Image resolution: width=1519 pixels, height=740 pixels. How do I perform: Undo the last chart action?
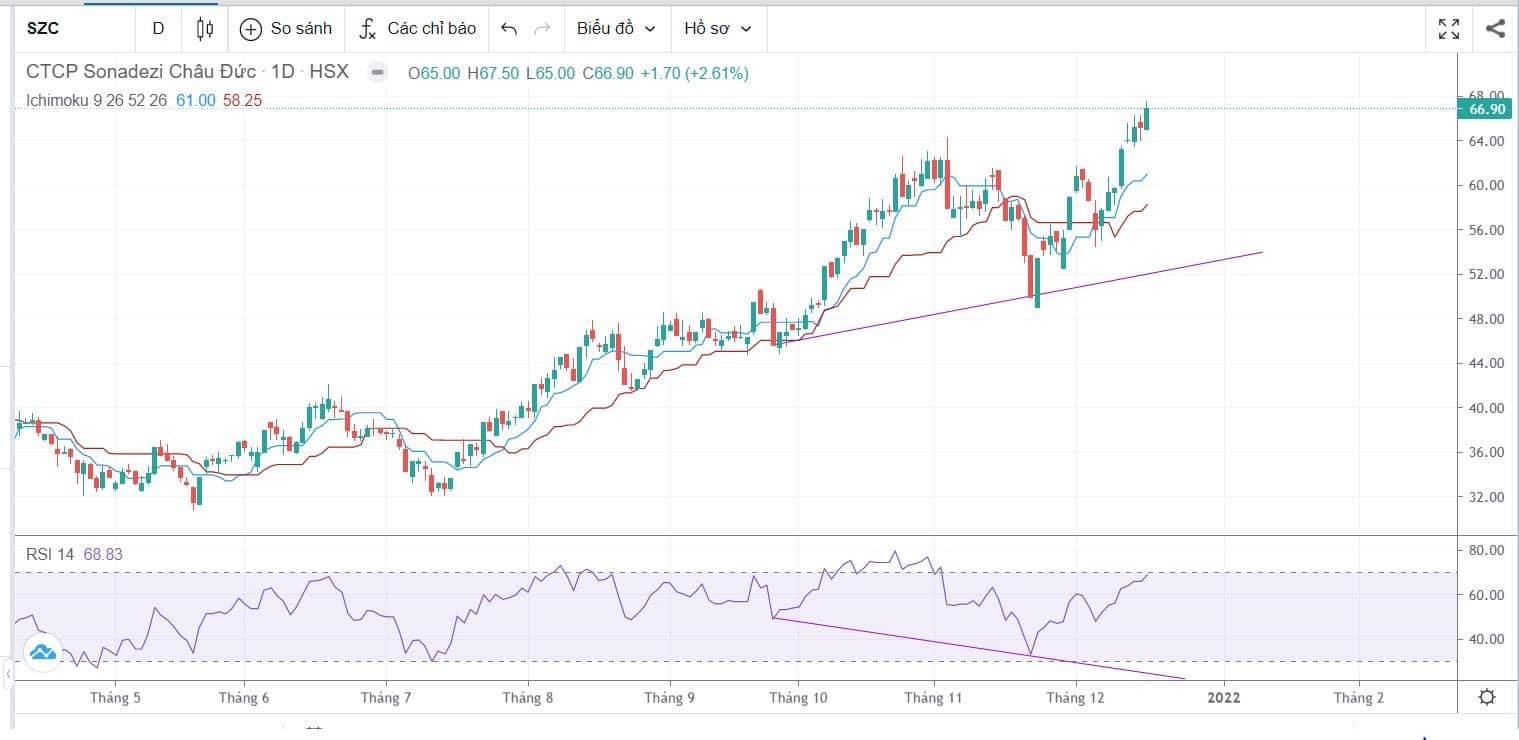click(509, 28)
